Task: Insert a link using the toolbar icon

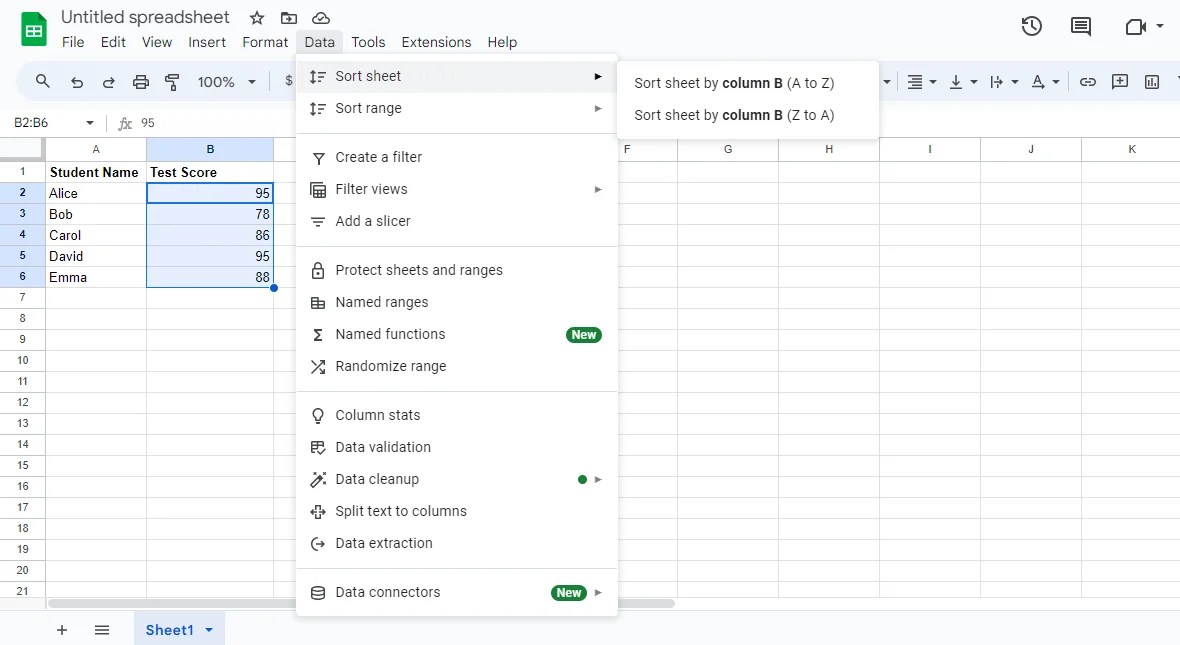Action: tap(1088, 82)
